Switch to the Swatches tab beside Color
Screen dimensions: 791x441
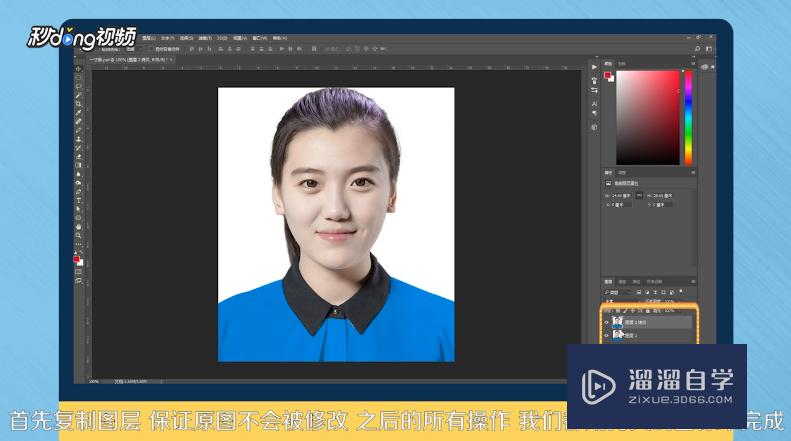pyautogui.click(x=622, y=62)
